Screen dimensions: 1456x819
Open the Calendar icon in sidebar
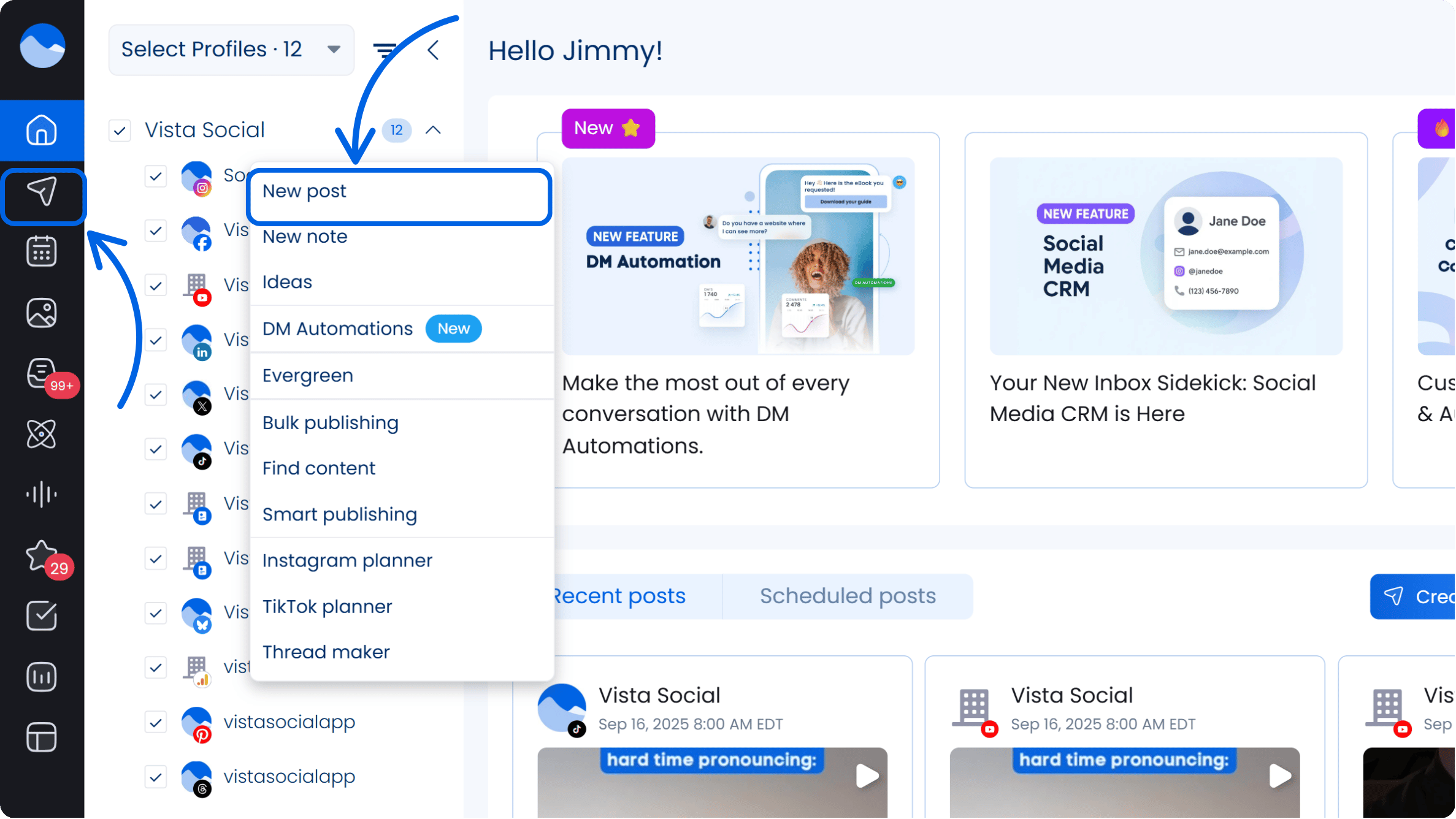pyautogui.click(x=42, y=251)
